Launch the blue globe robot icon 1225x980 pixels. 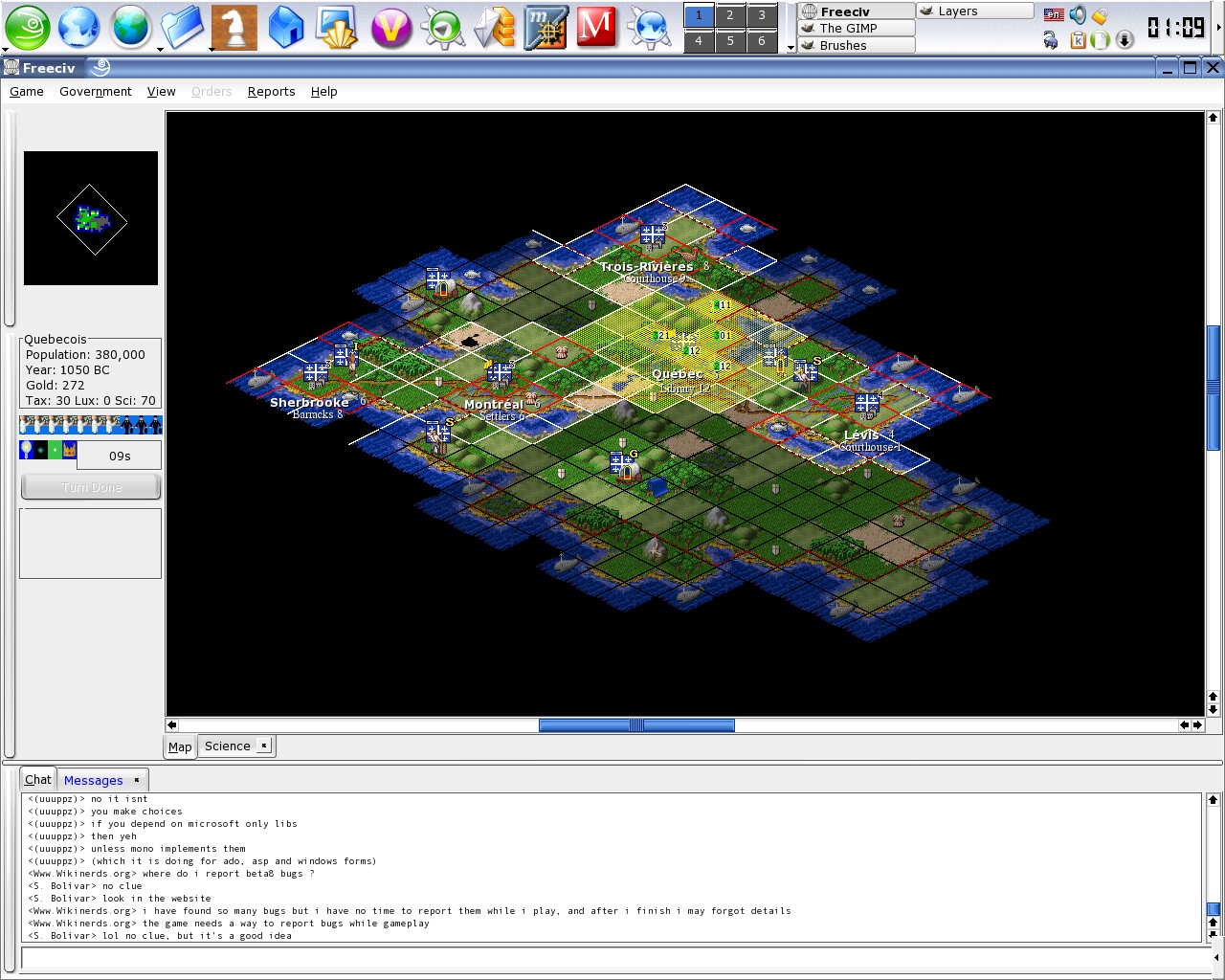coord(649,27)
